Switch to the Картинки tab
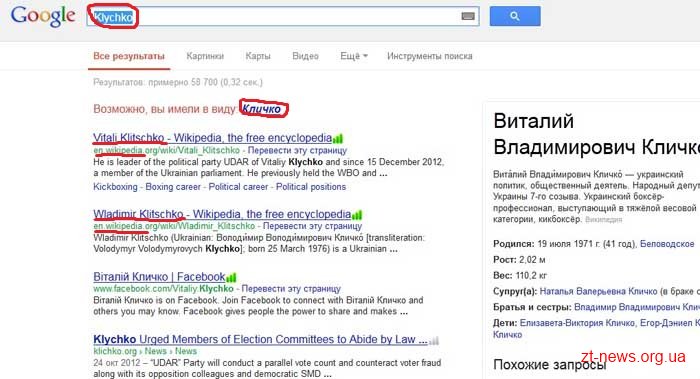700x379 pixels. 205,56
